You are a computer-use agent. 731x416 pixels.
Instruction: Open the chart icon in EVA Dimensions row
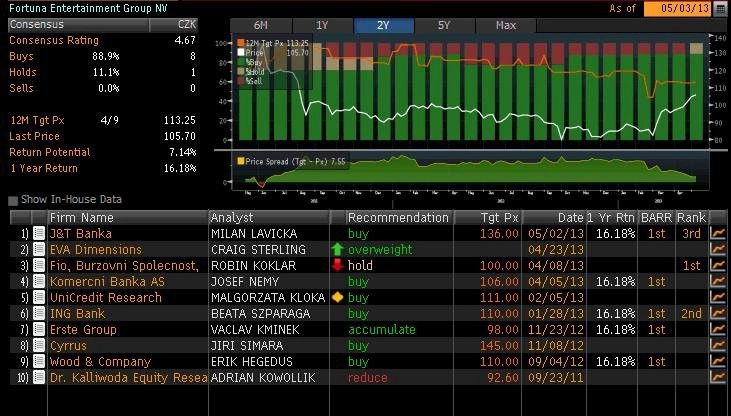pyautogui.click(x=717, y=250)
